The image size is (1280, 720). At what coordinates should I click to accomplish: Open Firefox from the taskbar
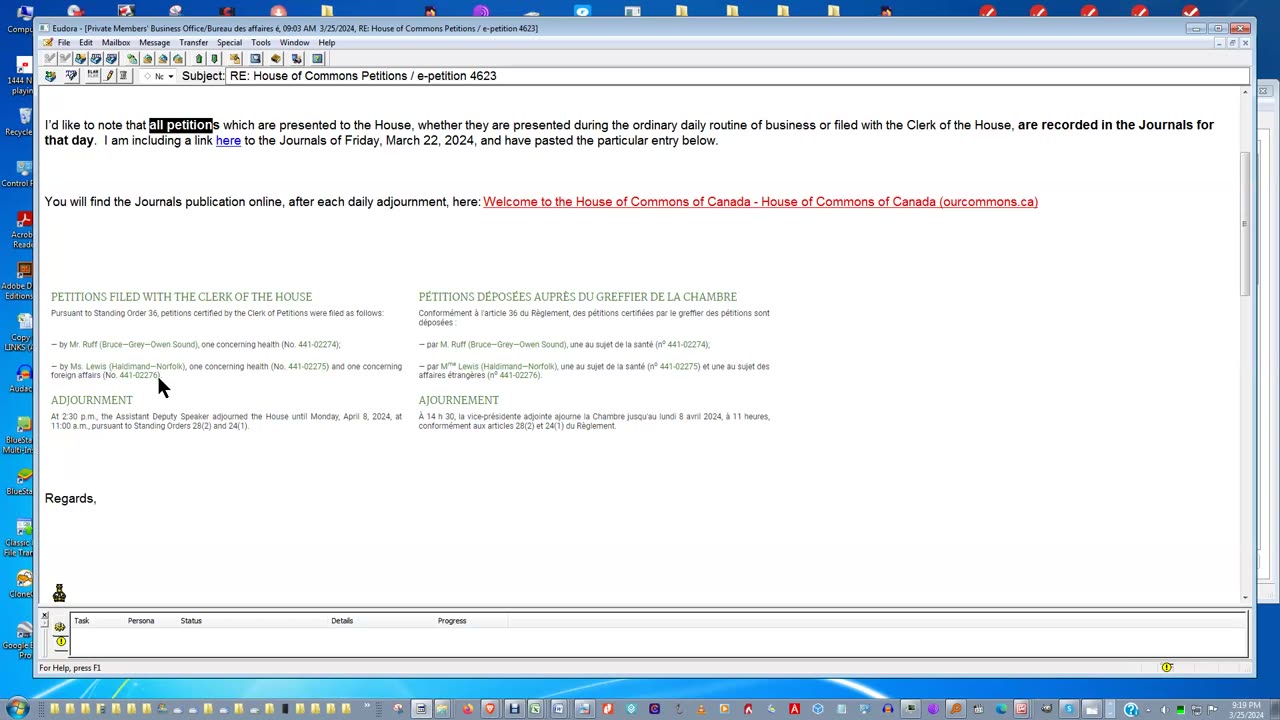pos(468,709)
